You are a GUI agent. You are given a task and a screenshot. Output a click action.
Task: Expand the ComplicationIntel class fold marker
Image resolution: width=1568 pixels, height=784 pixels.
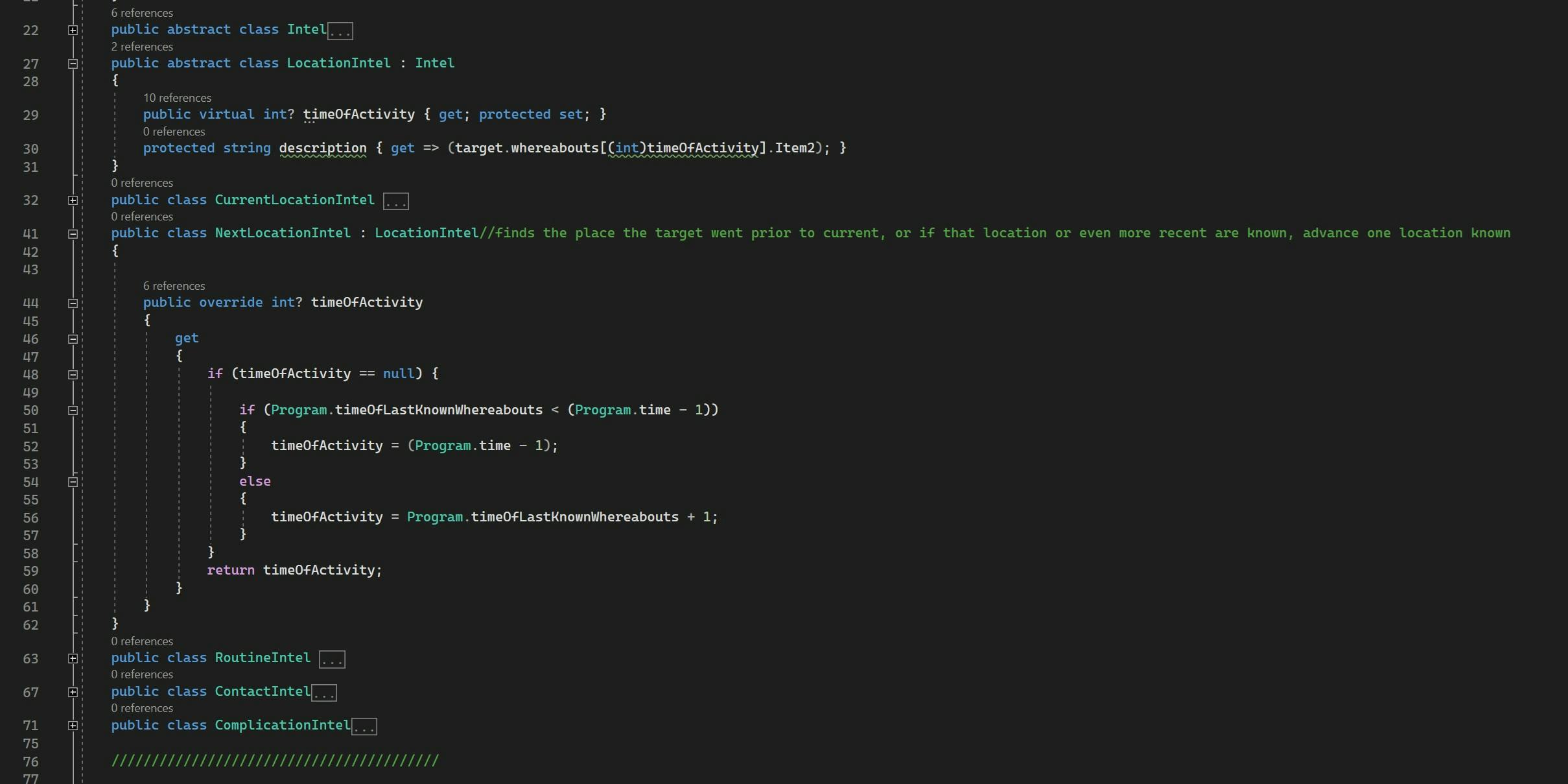(x=73, y=726)
